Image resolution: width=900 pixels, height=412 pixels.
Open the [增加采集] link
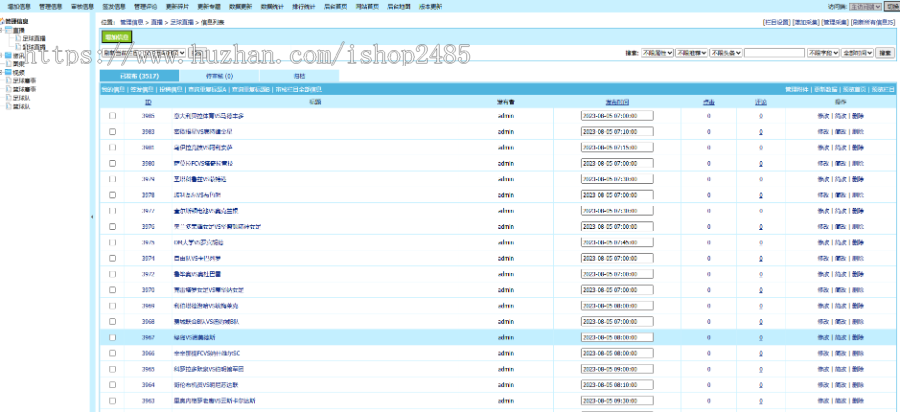(x=806, y=22)
